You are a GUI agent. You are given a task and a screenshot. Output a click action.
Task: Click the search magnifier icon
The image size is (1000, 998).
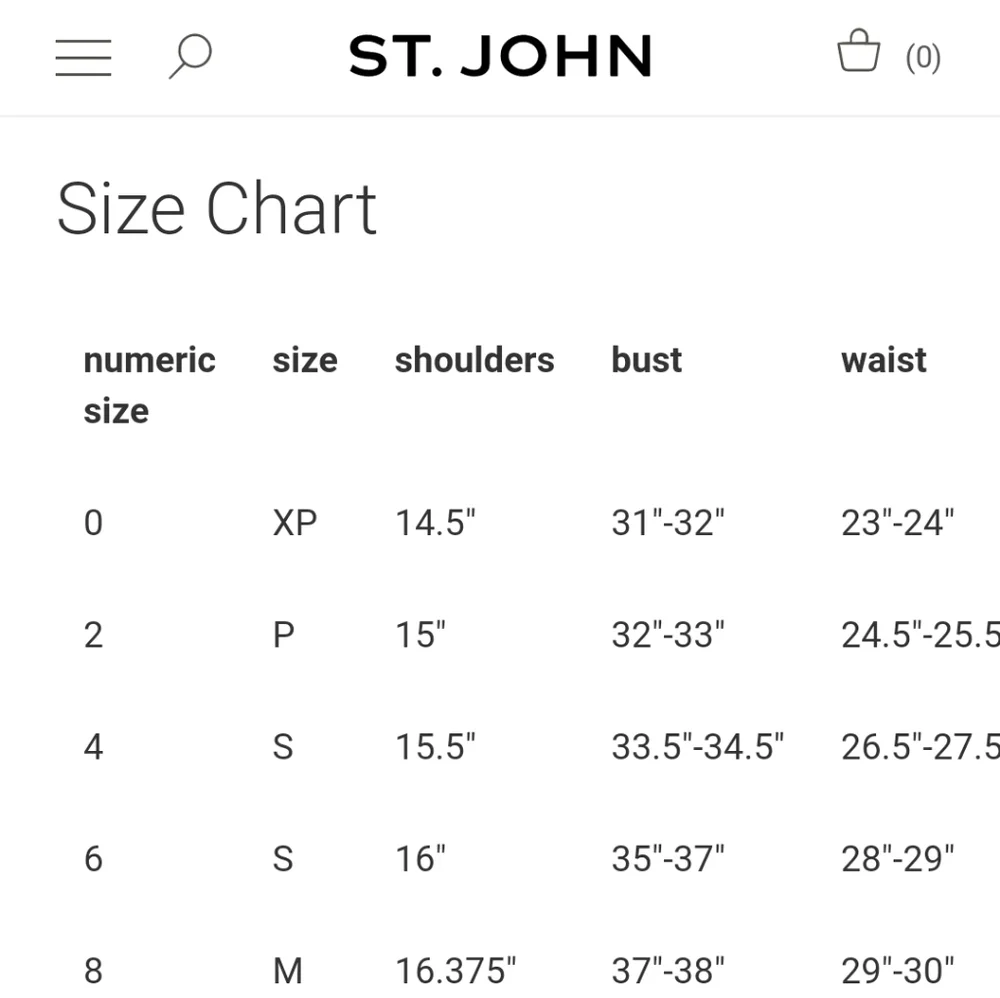click(190, 56)
